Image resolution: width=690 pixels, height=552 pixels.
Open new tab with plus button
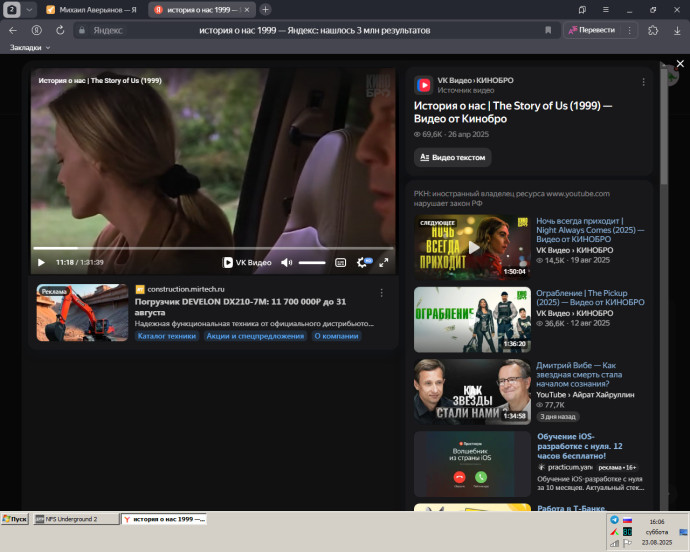(265, 10)
